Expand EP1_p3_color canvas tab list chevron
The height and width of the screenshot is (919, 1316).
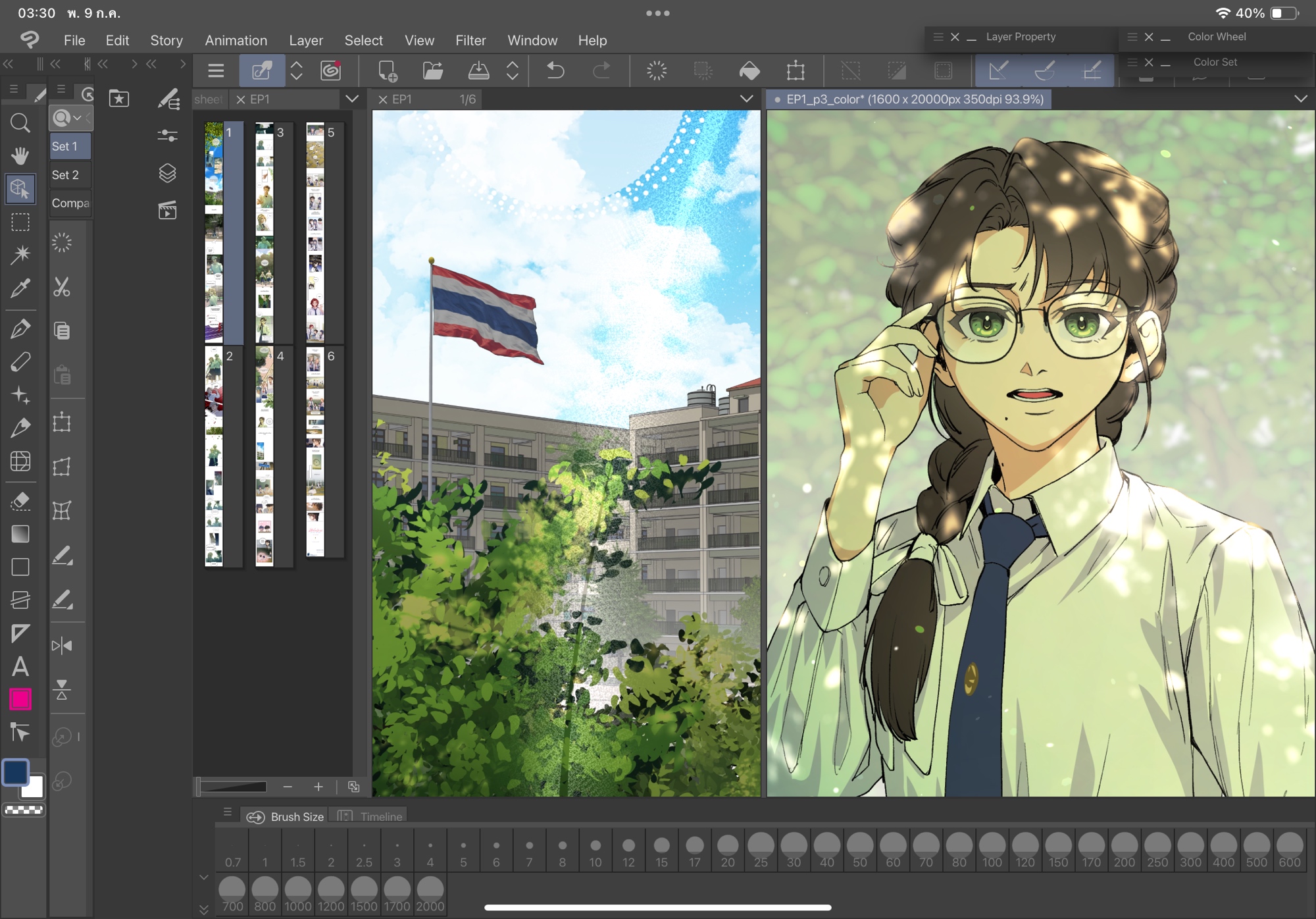pyautogui.click(x=1300, y=99)
